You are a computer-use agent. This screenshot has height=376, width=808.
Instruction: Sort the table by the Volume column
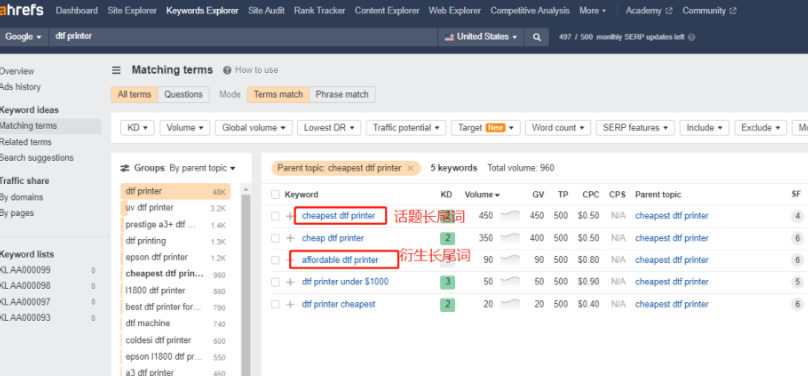tap(482, 195)
